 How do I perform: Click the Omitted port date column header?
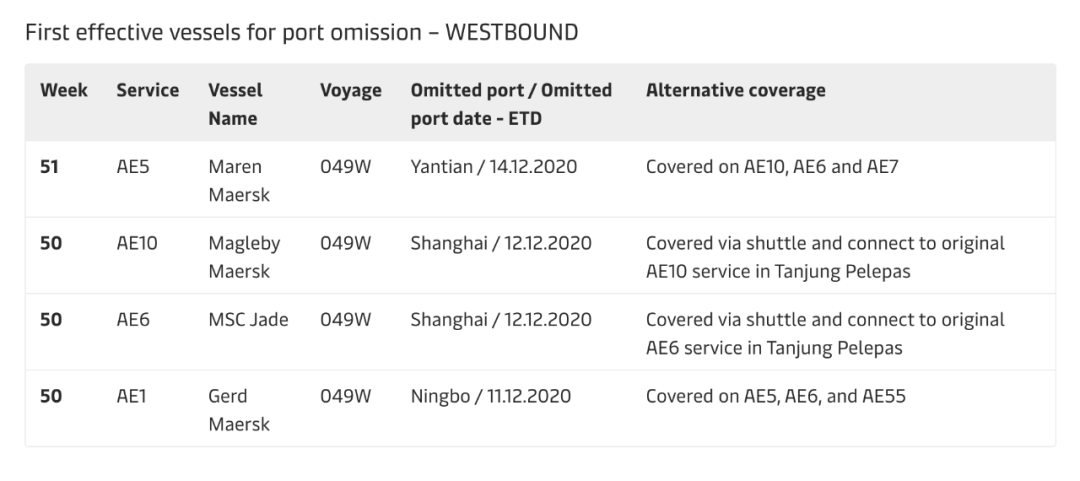(511, 104)
